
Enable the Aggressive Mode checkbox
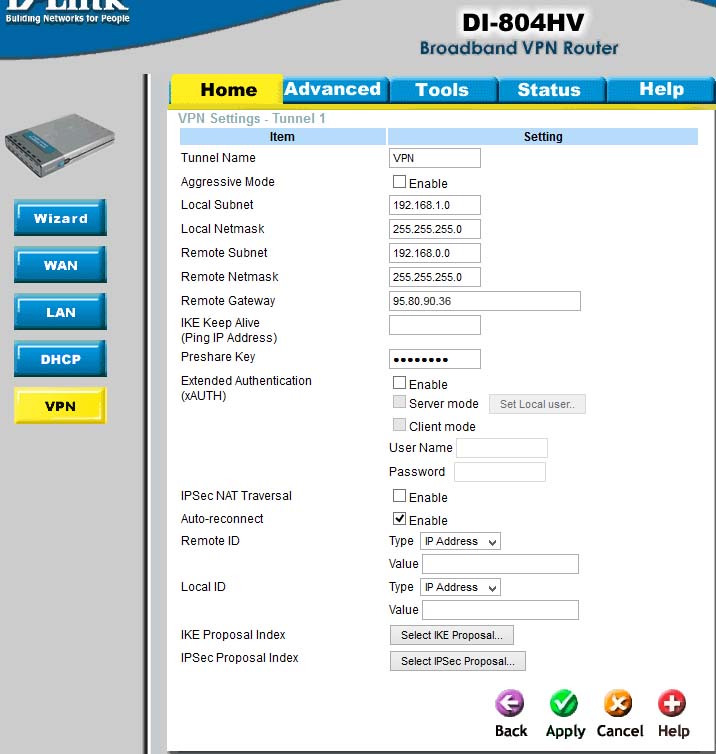[x=399, y=182]
